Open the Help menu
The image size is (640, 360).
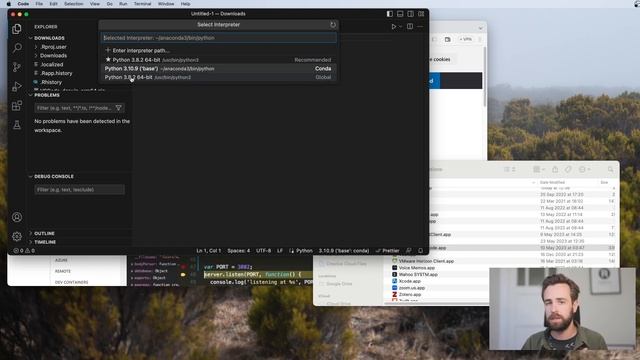click(x=185, y=4)
